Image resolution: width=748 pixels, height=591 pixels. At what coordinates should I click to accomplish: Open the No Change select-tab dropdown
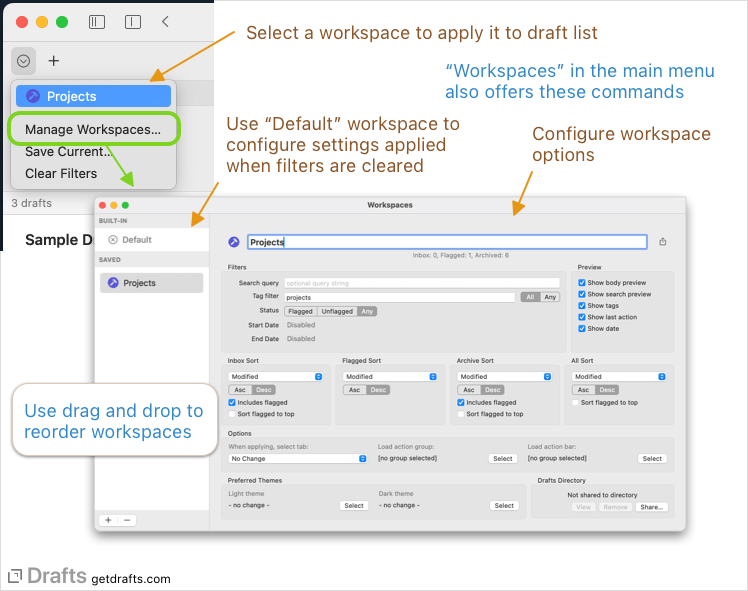[298, 459]
